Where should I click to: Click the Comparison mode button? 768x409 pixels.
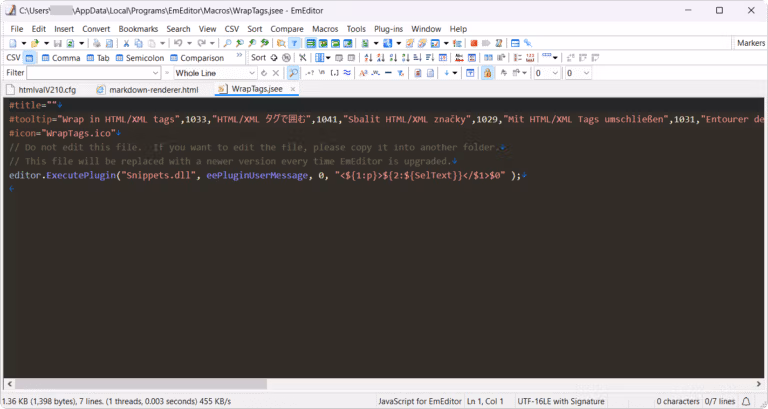point(197,58)
